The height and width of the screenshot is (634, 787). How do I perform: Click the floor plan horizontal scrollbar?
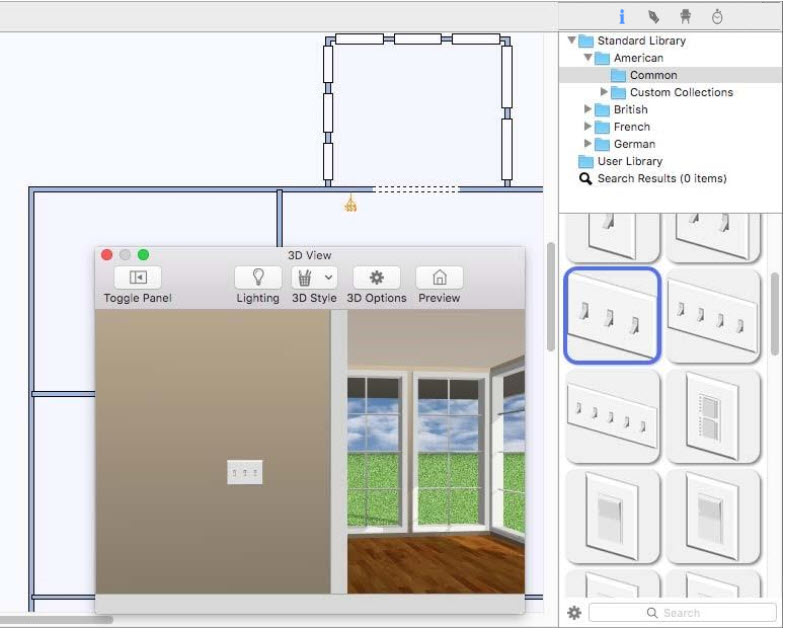(x=56, y=620)
